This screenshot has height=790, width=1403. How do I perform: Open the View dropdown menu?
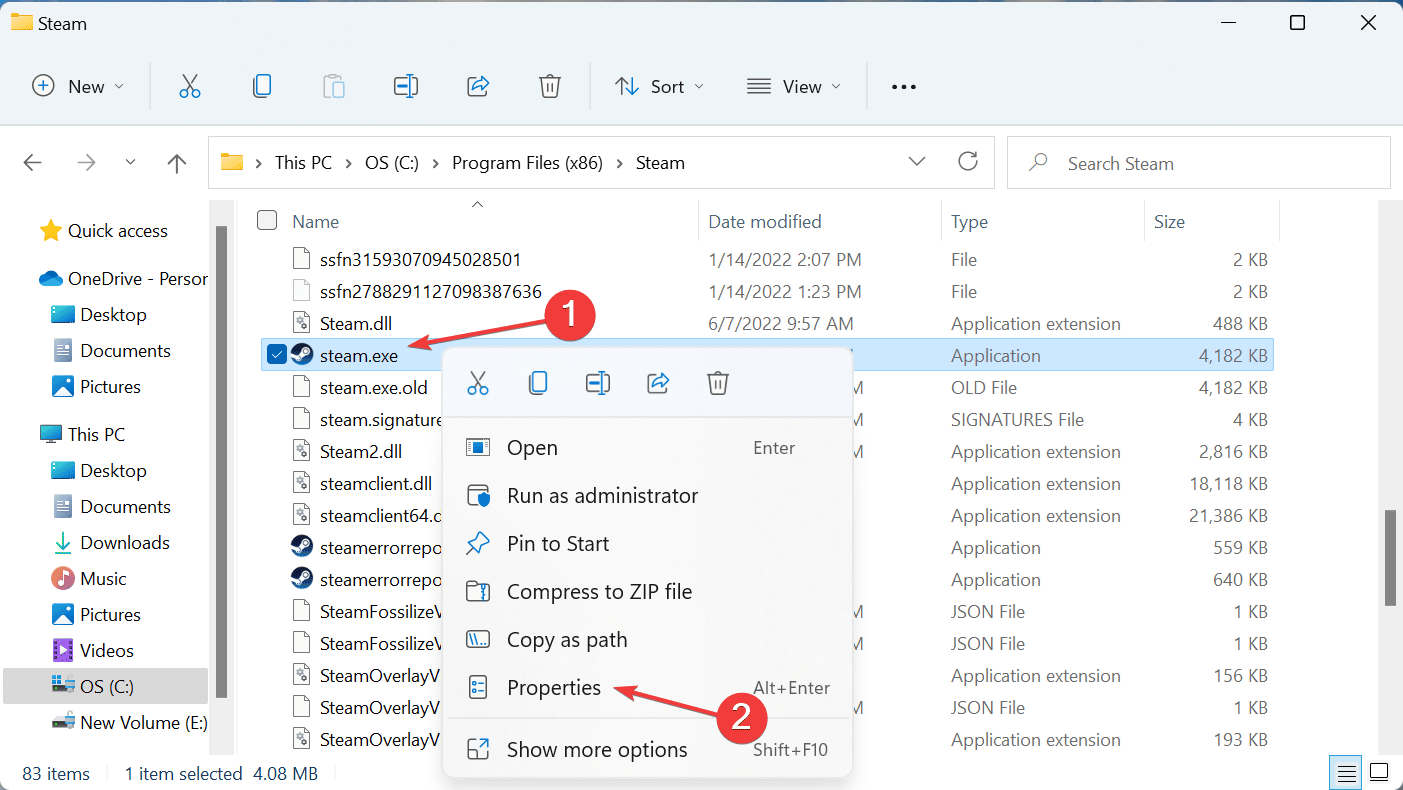[794, 87]
